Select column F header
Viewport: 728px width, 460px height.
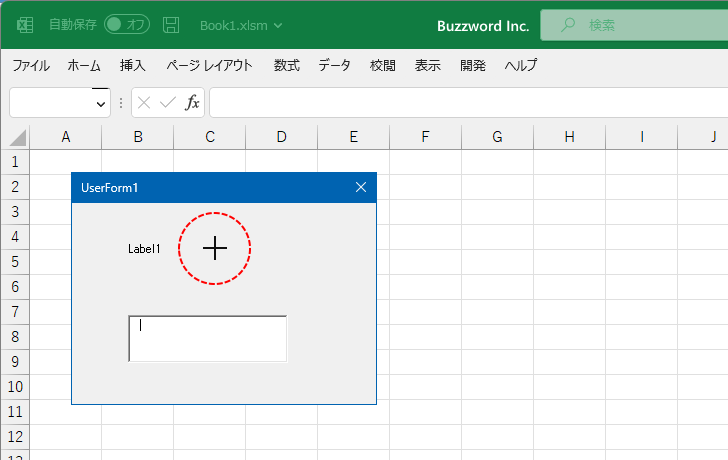(x=426, y=137)
